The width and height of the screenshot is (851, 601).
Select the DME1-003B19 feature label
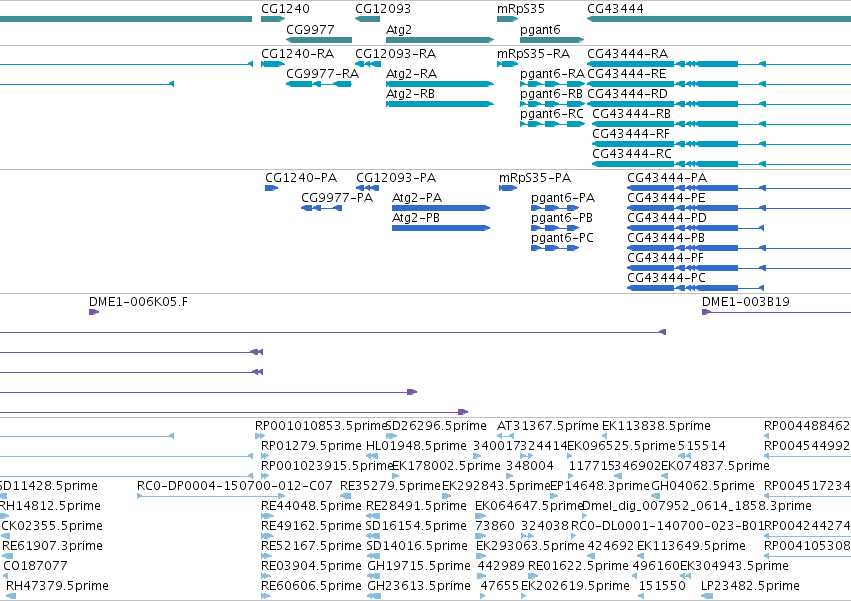pyautogui.click(x=745, y=302)
